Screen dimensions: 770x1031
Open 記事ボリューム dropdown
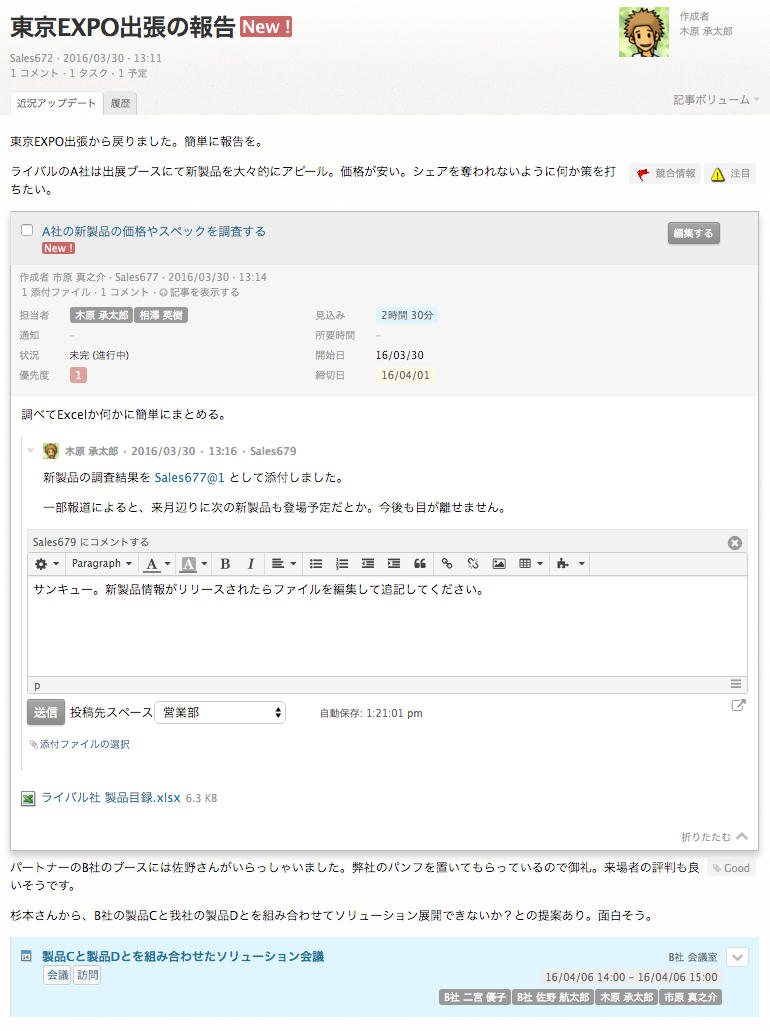click(716, 100)
